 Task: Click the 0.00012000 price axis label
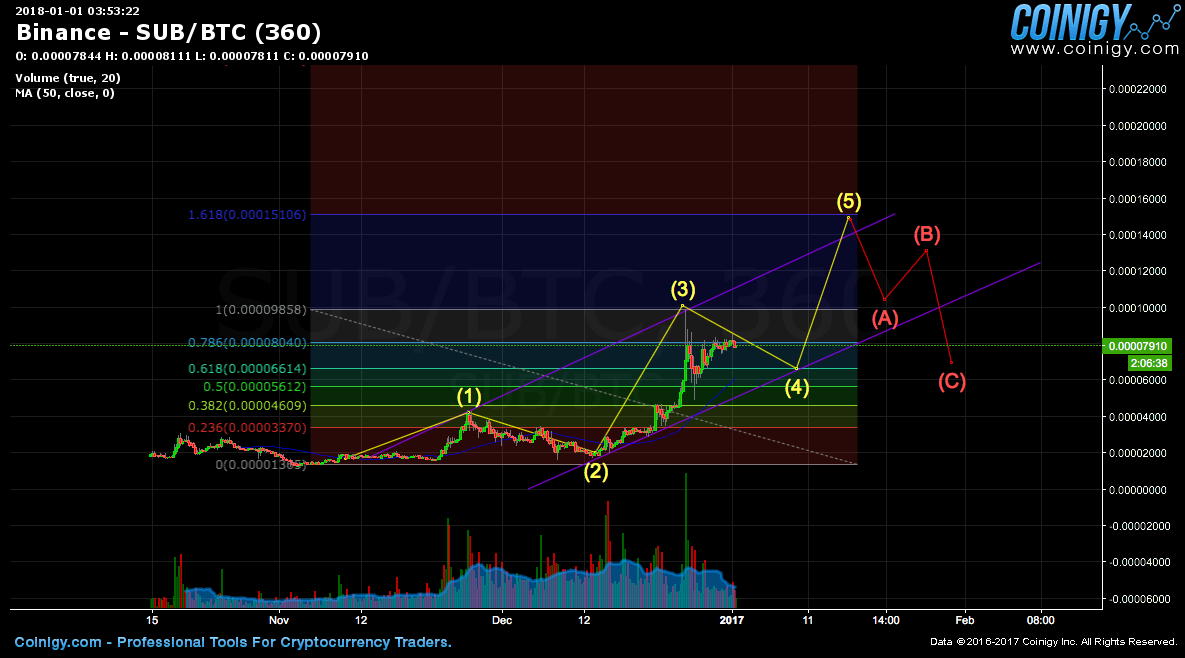pos(1138,271)
